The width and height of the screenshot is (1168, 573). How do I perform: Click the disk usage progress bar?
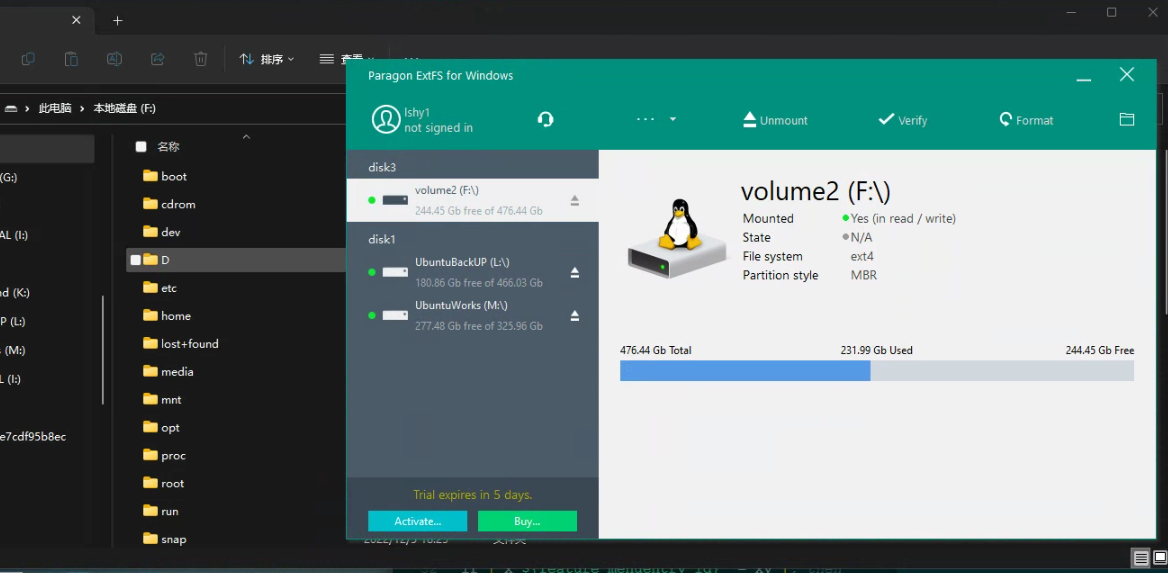[x=877, y=370]
